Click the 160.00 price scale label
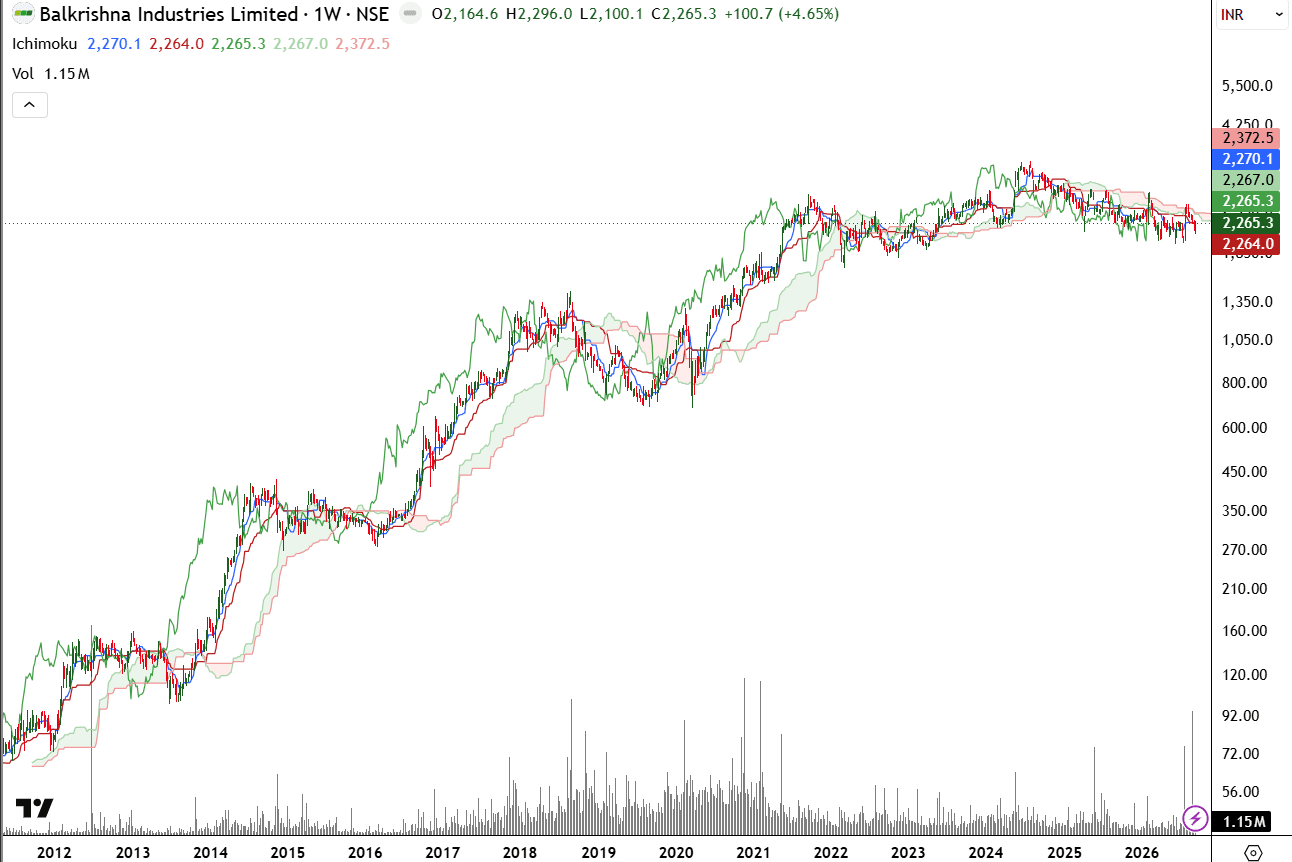1292x862 pixels. tap(1244, 631)
